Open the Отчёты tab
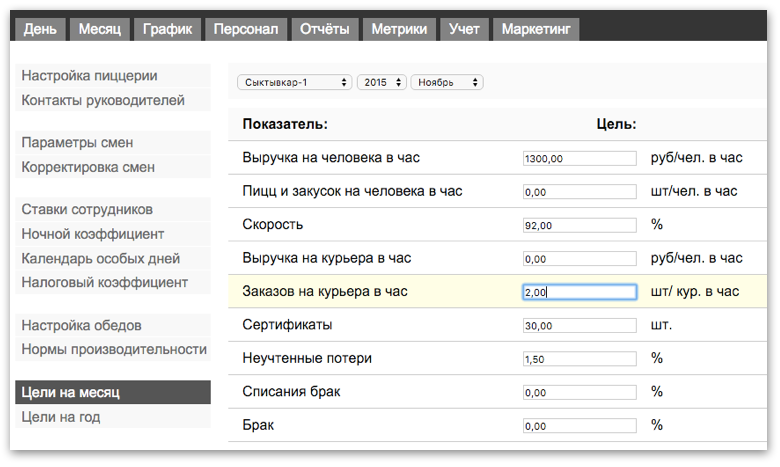Viewport: 780px width, 467px height. point(324,29)
